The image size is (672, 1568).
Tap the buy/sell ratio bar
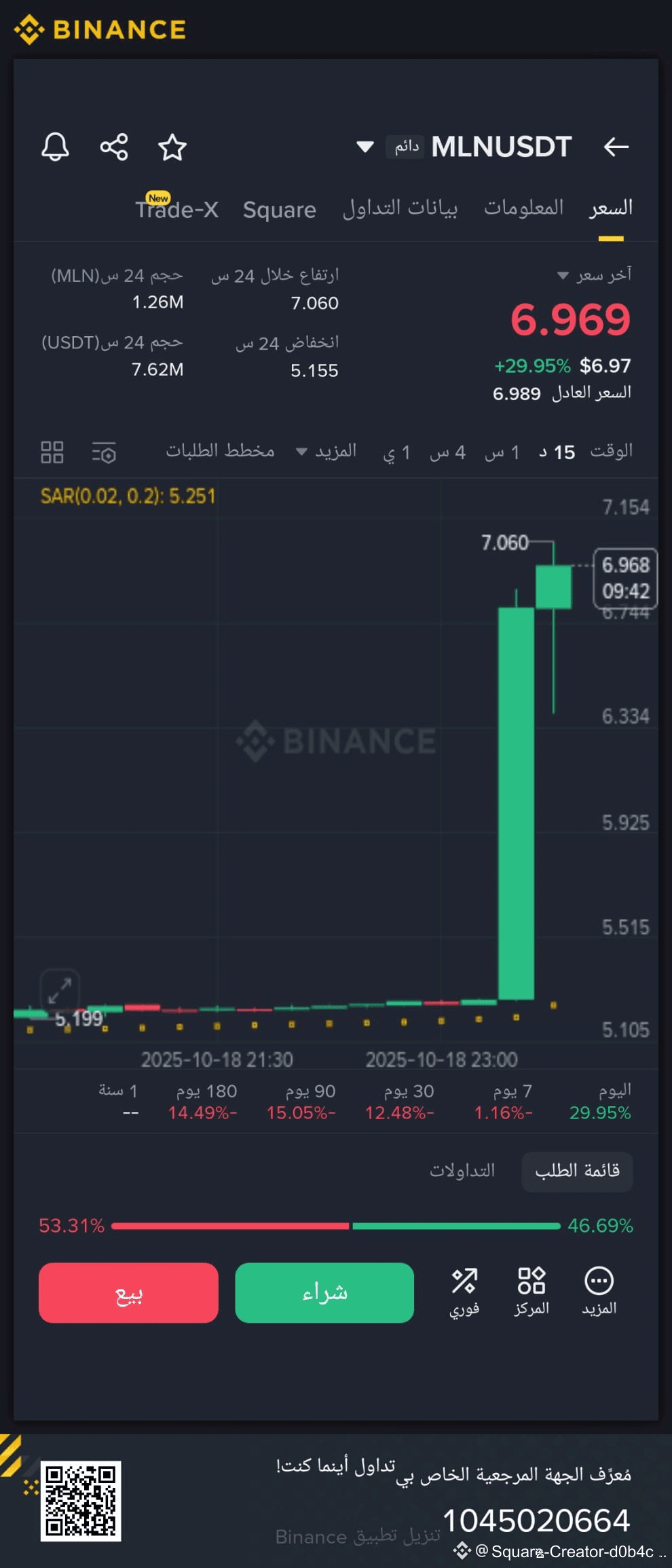336,1226
